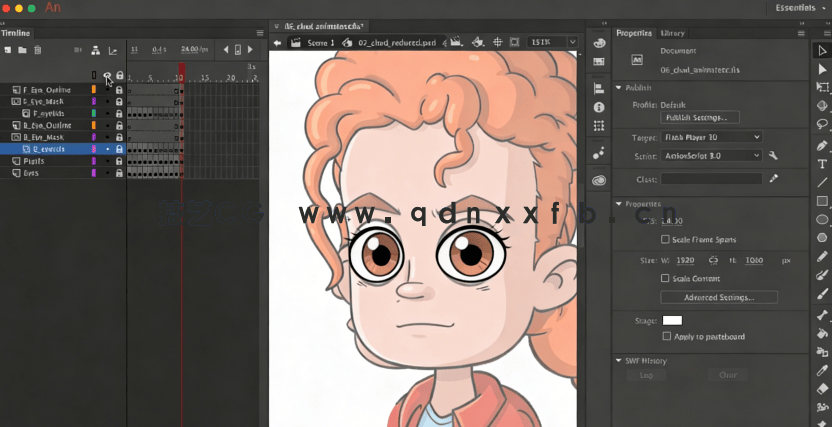Check Apply to pasteboard option
The image size is (832, 427).
pos(667,336)
